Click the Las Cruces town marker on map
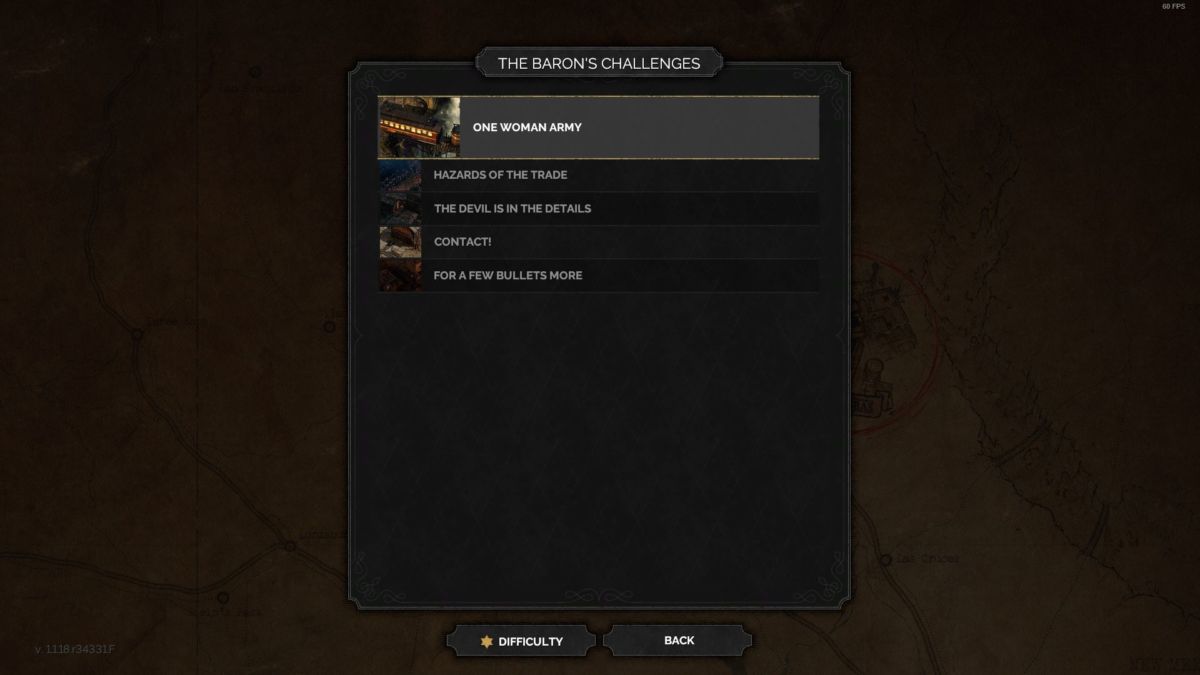The image size is (1200, 675). tap(886, 560)
